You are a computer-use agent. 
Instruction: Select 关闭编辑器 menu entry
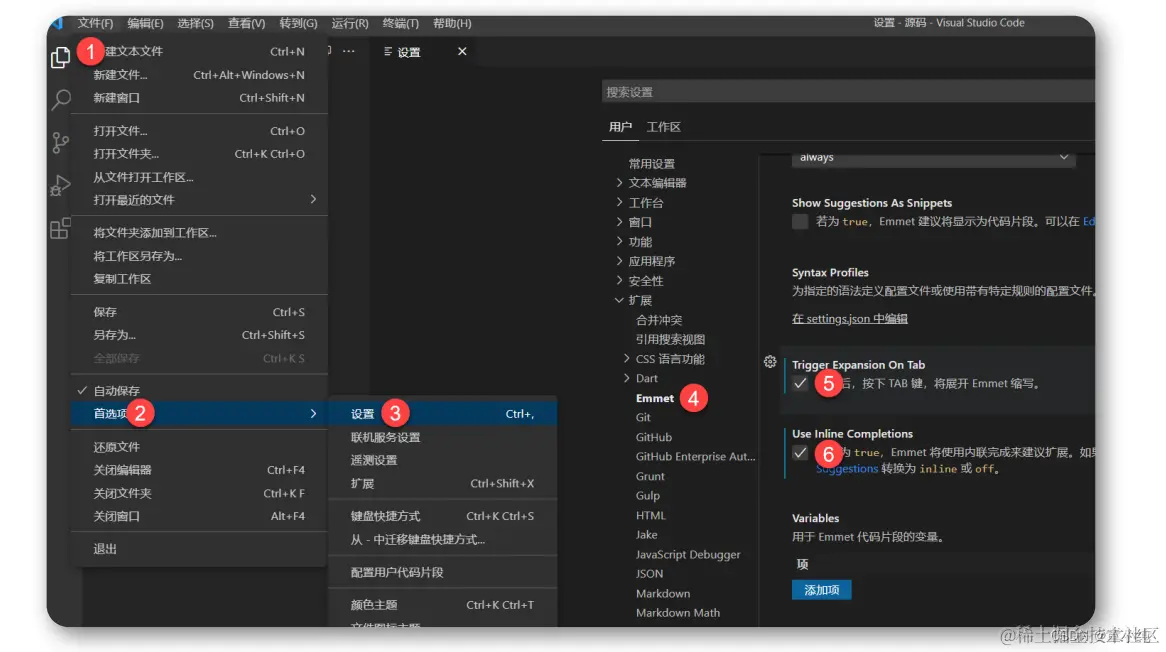pyautogui.click(x=199, y=470)
